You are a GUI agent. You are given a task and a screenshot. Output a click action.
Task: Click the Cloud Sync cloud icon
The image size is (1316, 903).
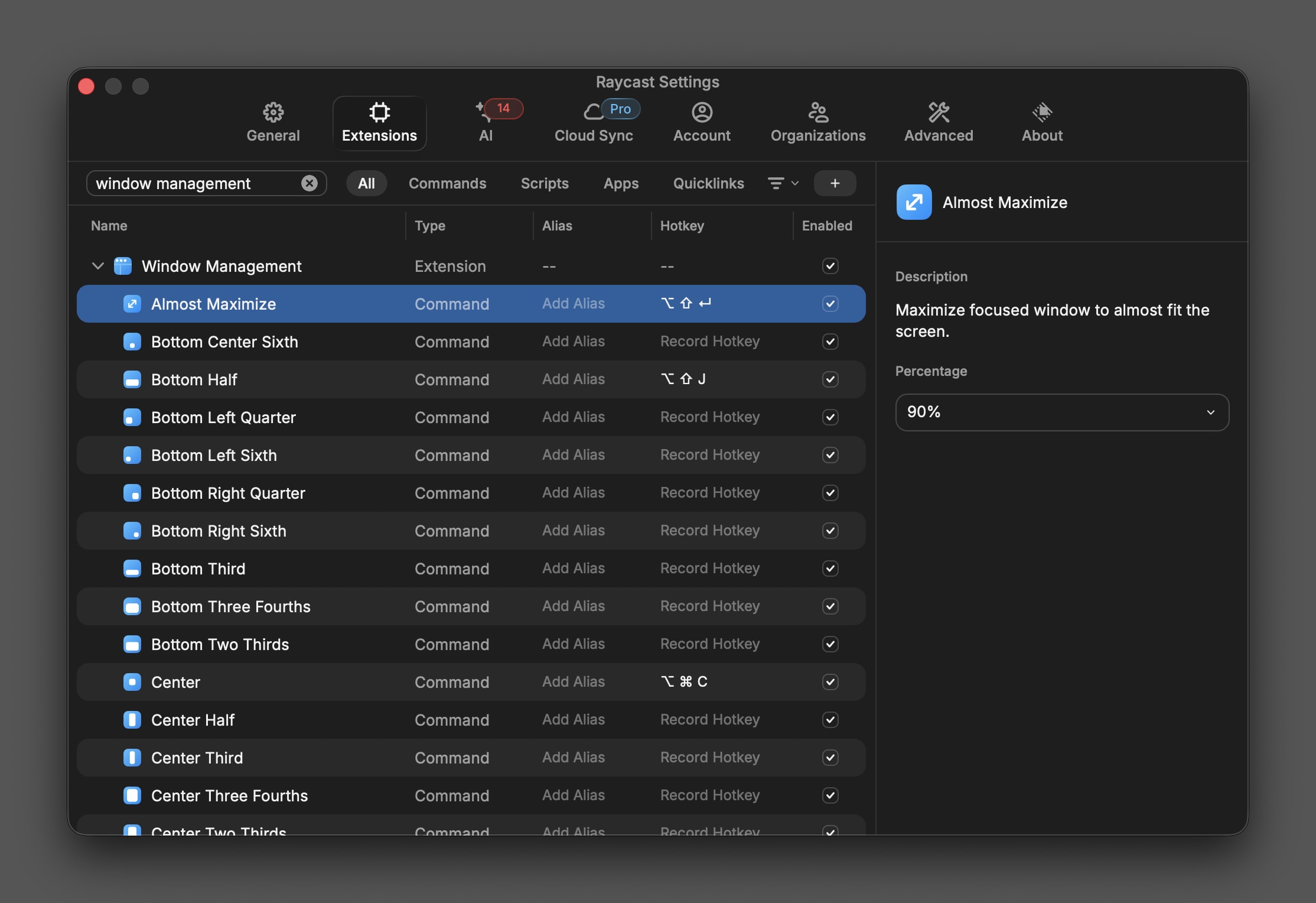(x=592, y=112)
